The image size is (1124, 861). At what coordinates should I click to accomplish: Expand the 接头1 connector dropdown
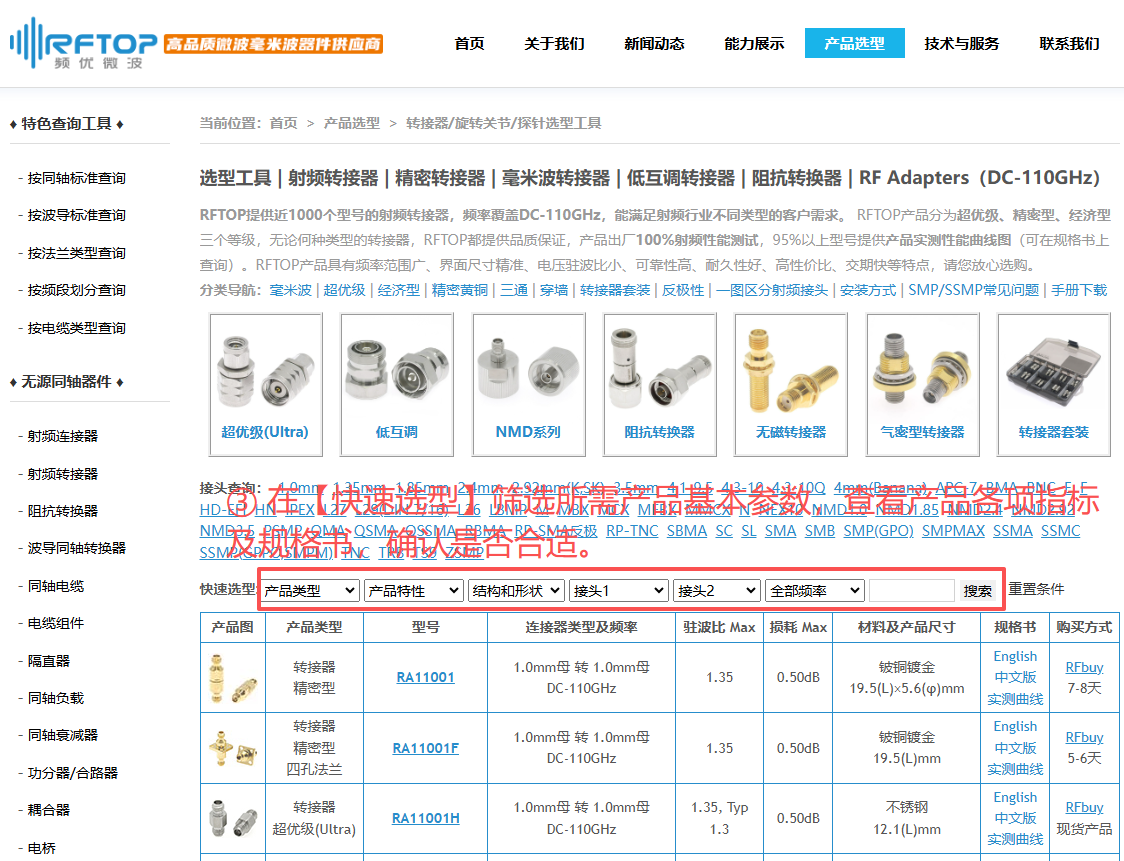618,591
